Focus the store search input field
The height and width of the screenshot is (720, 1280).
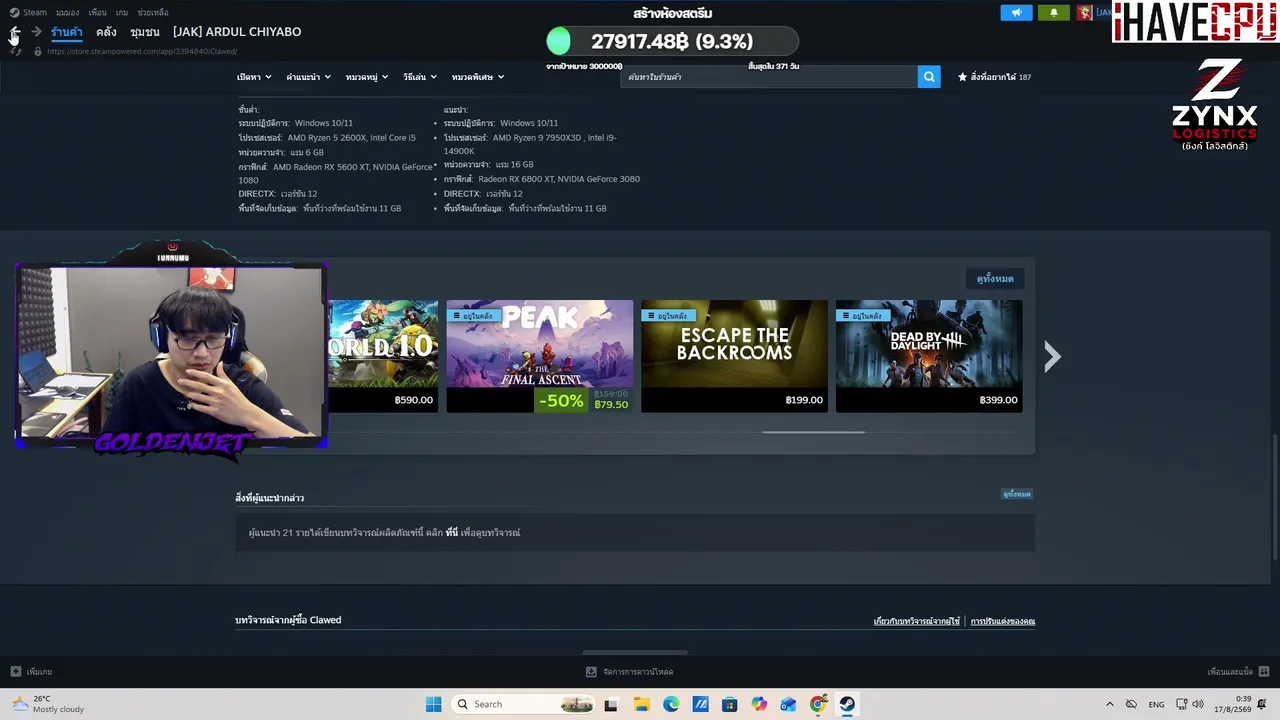pos(768,77)
